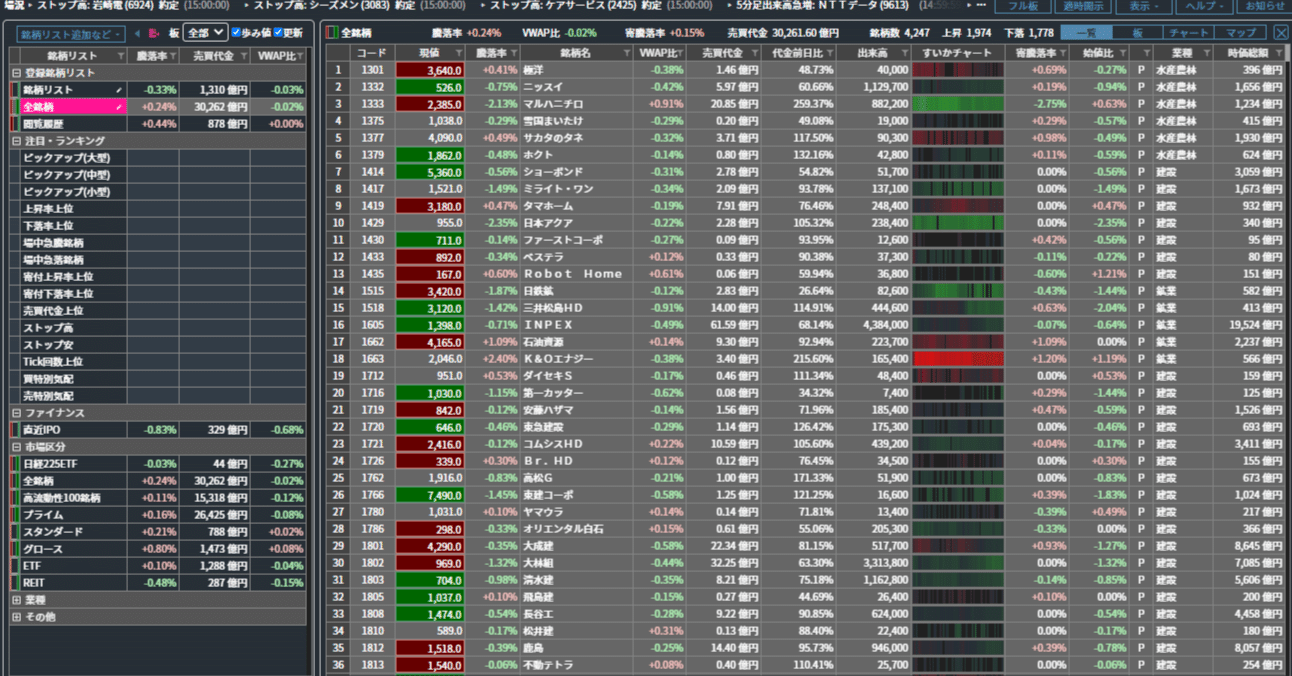Viewport: 1292px width, 676px height.
Task: Click the red-green bar icon beside 全銘柄 title
Action: [x=332, y=33]
